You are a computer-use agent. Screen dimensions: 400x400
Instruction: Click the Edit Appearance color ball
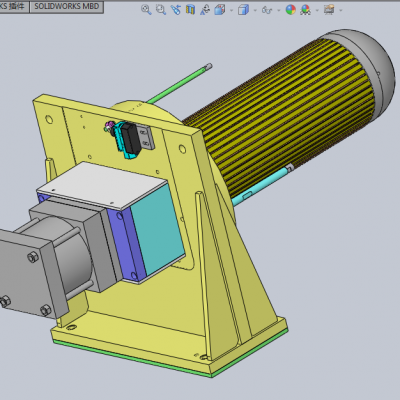pyautogui.click(x=291, y=10)
